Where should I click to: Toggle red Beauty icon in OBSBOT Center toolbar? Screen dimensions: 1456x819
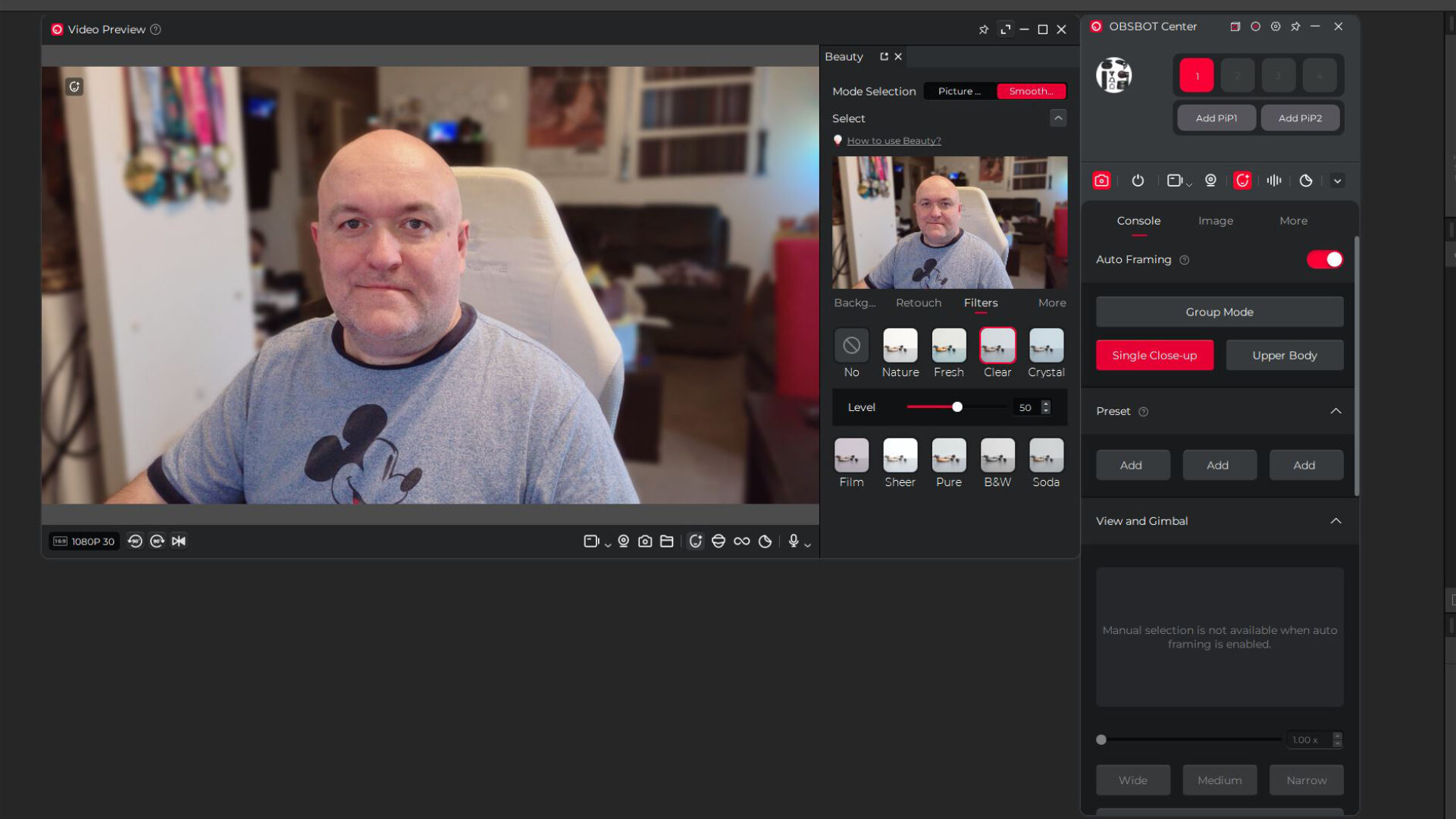pos(1242,180)
